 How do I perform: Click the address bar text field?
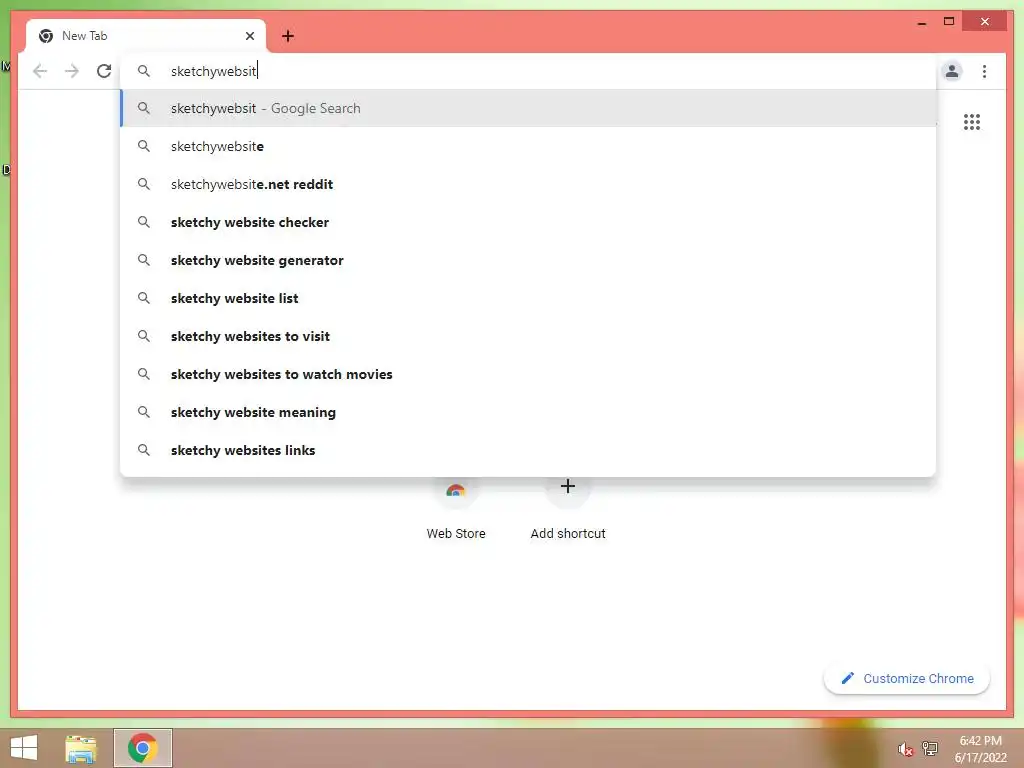528,71
